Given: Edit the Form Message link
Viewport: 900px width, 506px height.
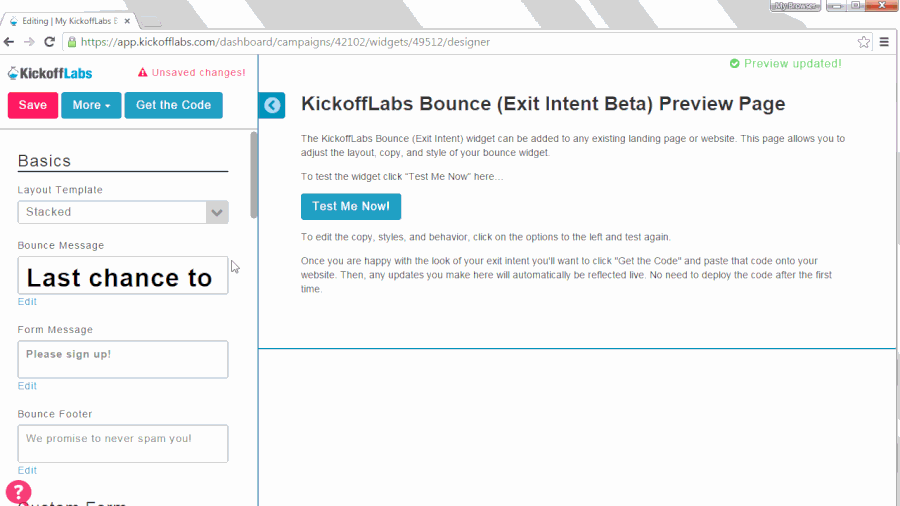Looking at the screenshot, I should click(27, 386).
